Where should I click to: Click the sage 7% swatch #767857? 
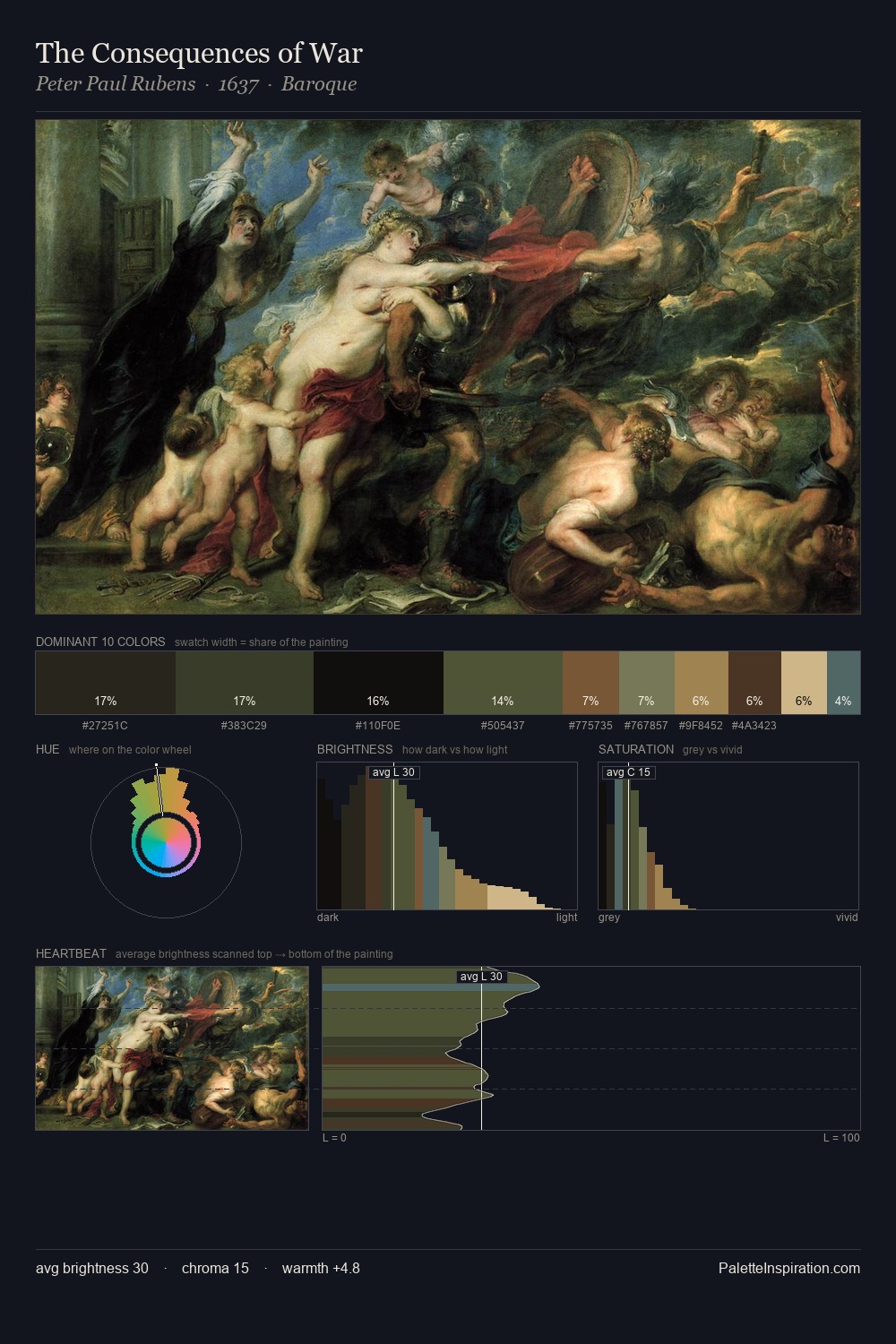(646, 683)
